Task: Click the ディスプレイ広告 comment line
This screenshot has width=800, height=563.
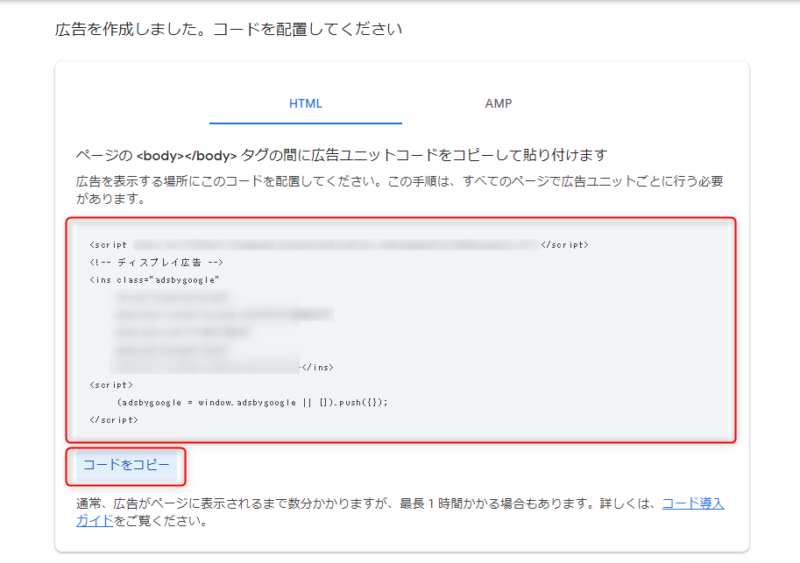Action: click(156, 262)
